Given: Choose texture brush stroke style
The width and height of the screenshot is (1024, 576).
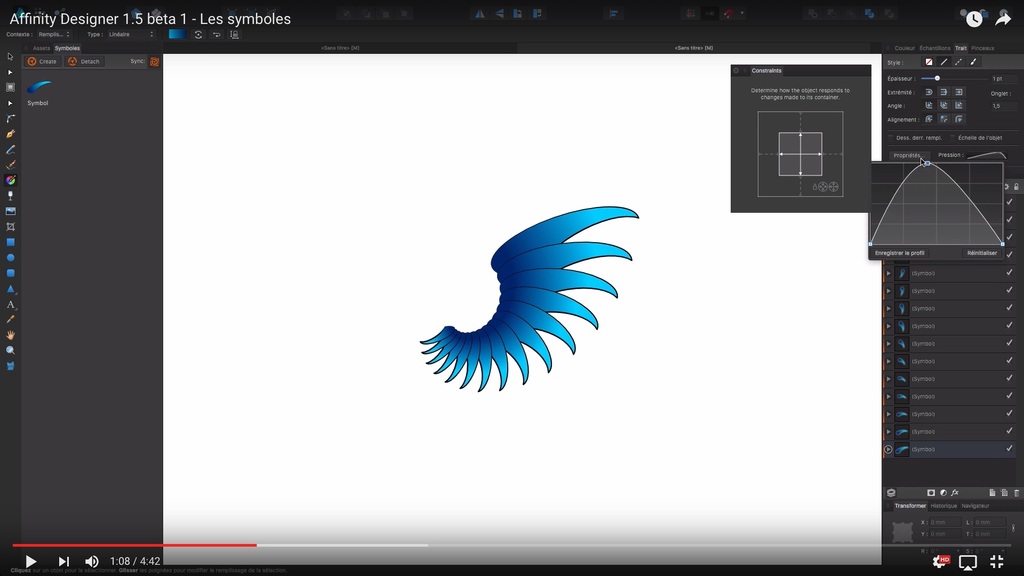Looking at the screenshot, I should (974, 62).
